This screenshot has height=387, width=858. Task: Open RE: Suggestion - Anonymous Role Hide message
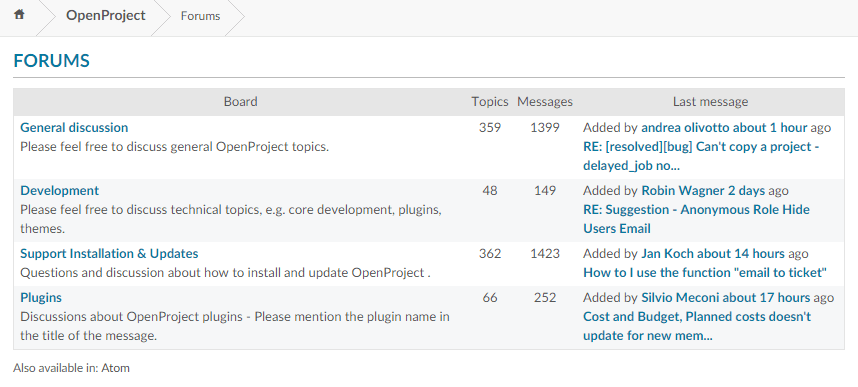[x=696, y=219]
